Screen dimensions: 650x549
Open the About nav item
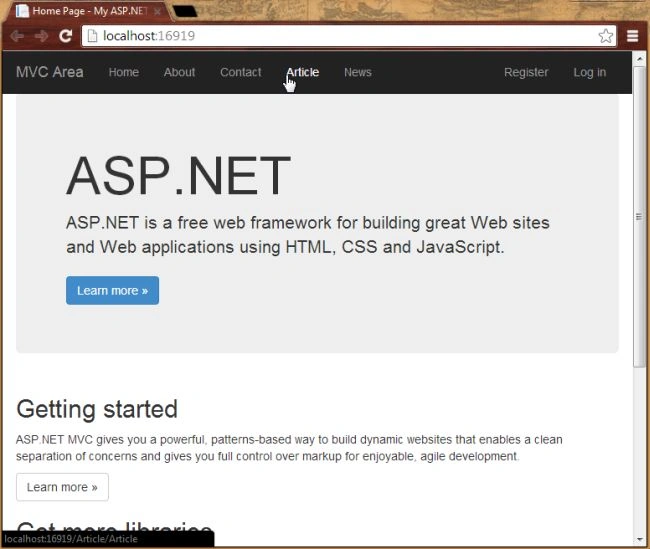179,72
